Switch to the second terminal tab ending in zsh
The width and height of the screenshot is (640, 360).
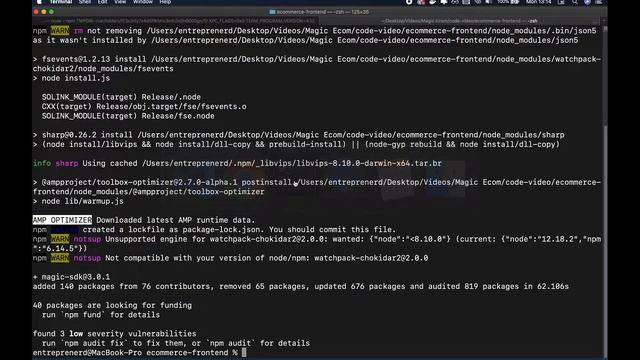coord(461,21)
